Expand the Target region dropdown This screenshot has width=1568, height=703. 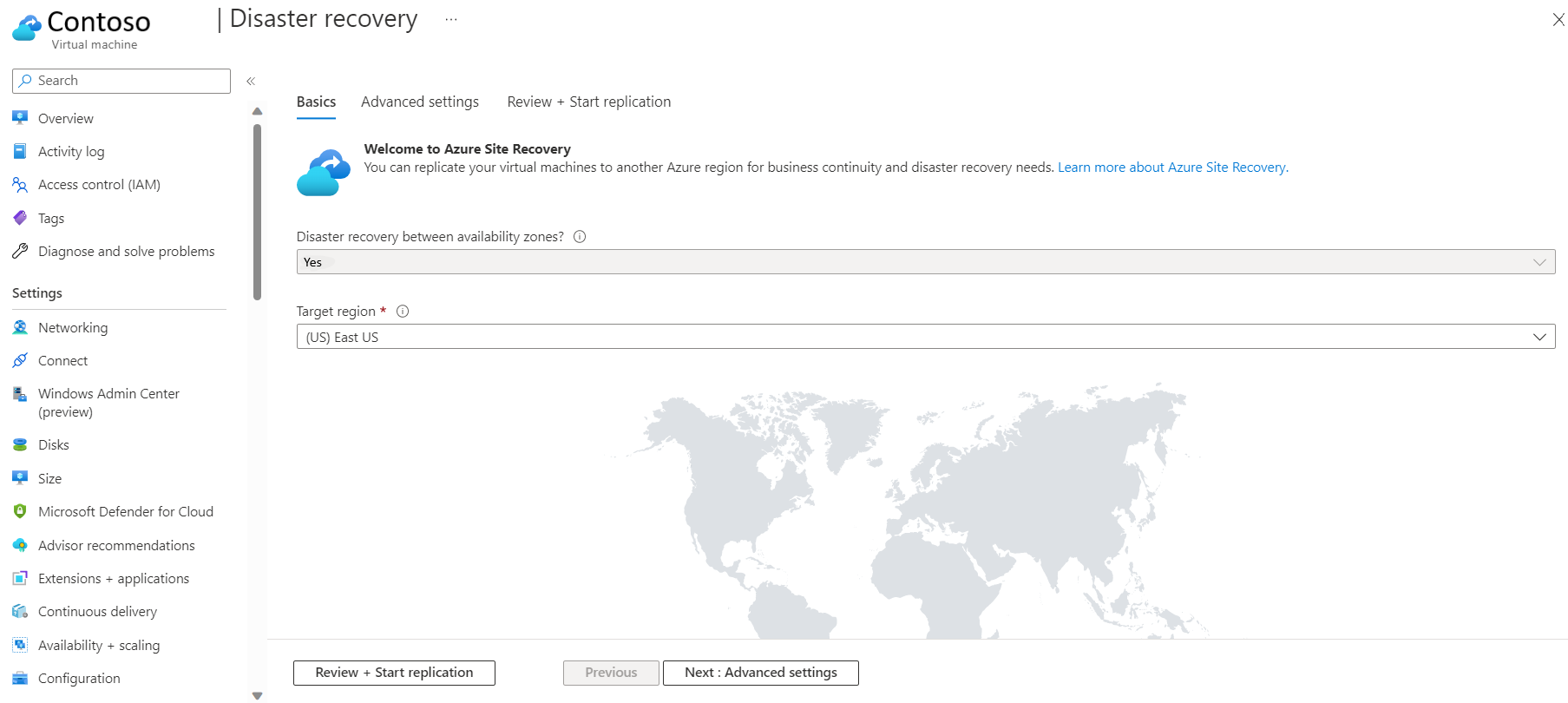click(925, 337)
